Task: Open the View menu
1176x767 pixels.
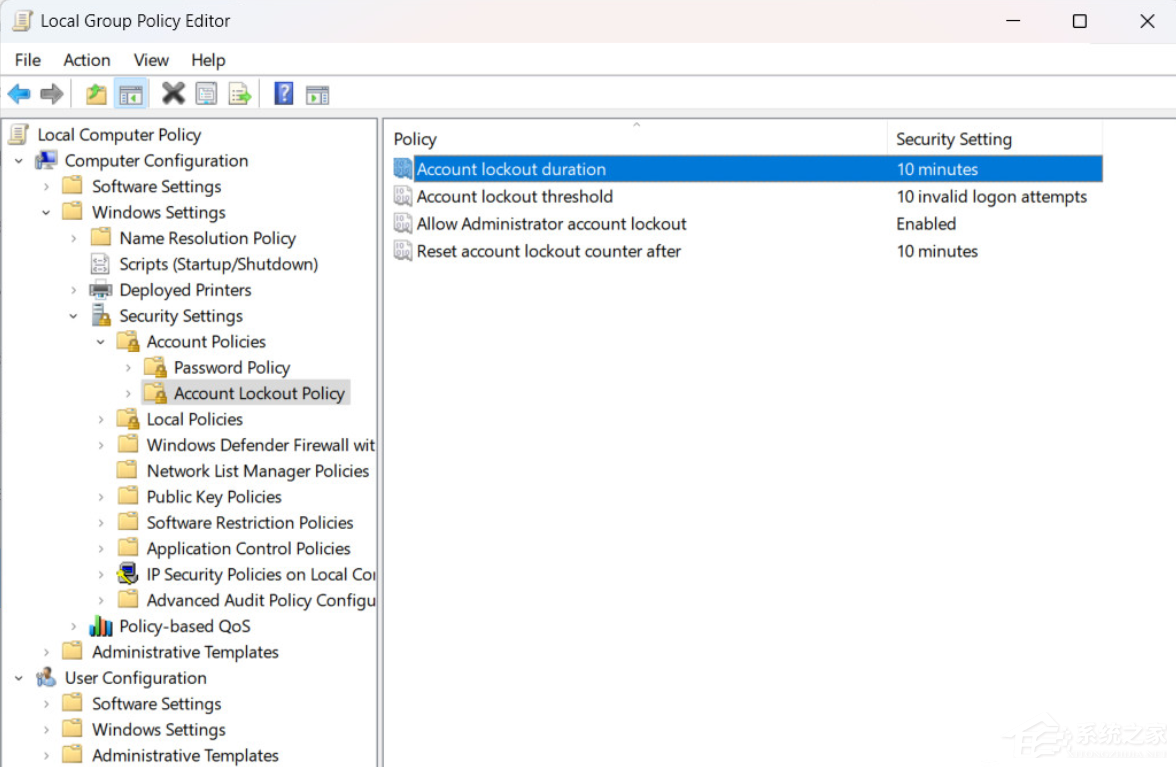Action: click(151, 60)
